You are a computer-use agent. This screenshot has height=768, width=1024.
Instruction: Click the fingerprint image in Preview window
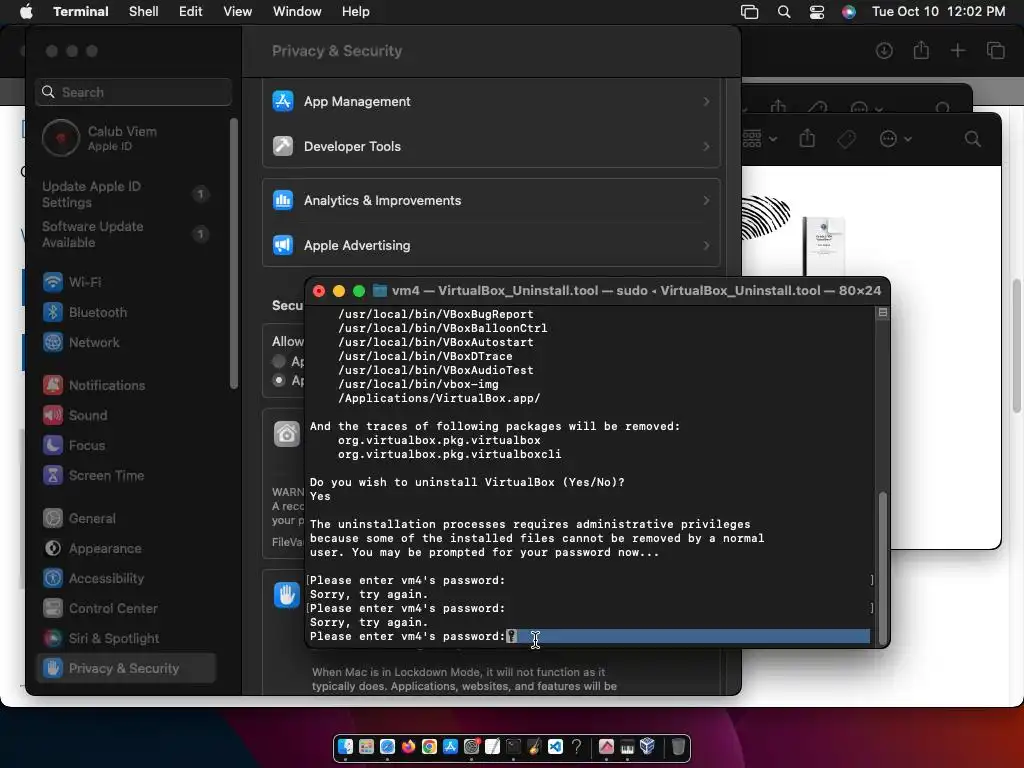coord(765,216)
